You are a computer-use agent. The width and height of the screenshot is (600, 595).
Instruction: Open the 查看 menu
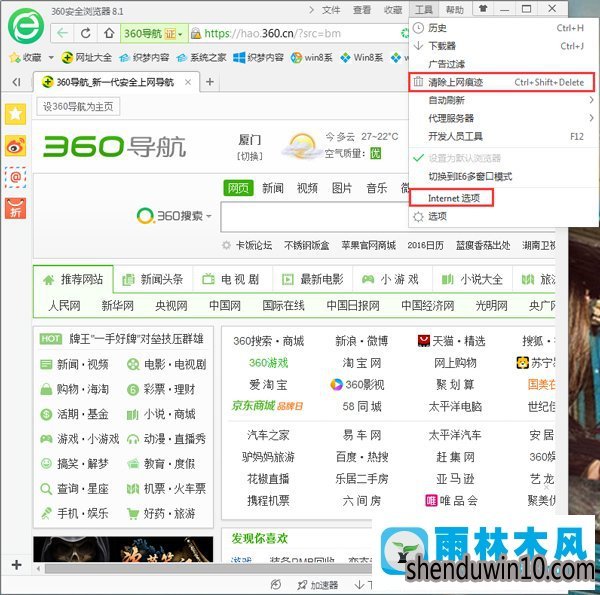362,10
